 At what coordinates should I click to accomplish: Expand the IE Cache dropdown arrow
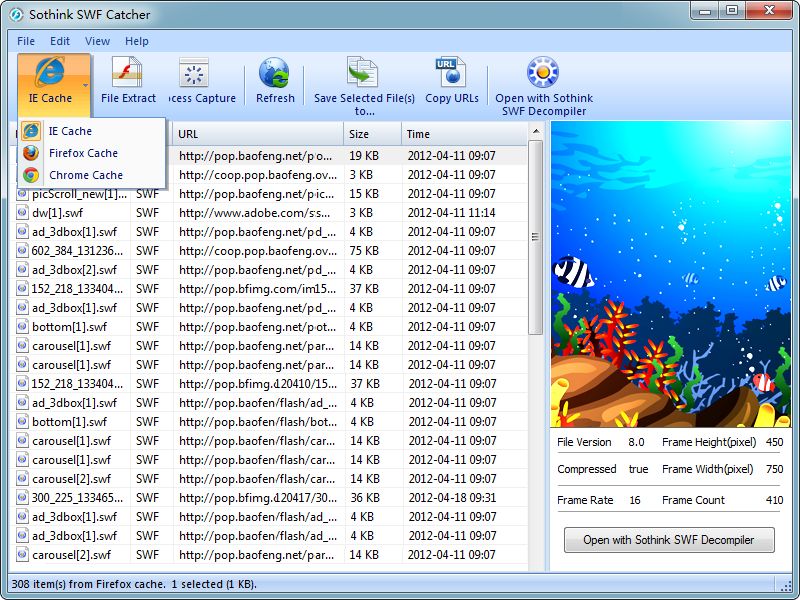85,86
